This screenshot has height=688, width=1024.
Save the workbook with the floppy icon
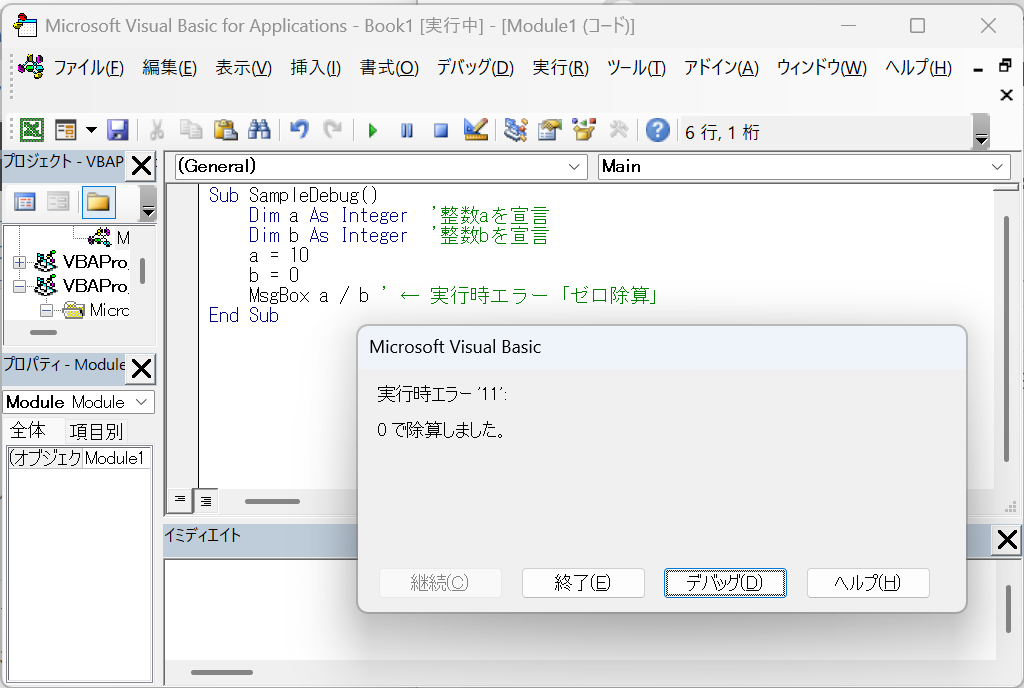[118, 130]
